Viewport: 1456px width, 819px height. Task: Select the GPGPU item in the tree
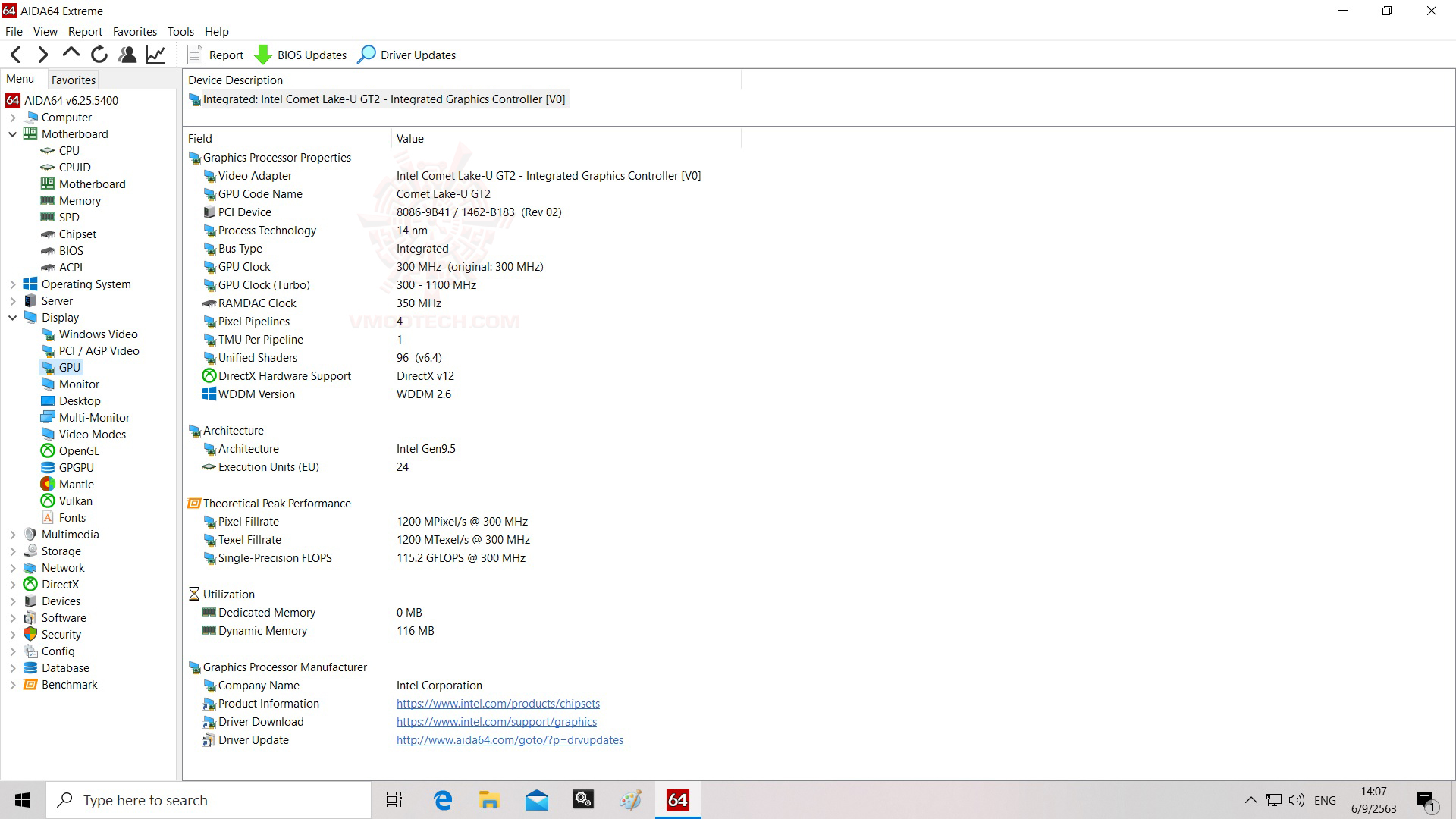pyautogui.click(x=76, y=468)
